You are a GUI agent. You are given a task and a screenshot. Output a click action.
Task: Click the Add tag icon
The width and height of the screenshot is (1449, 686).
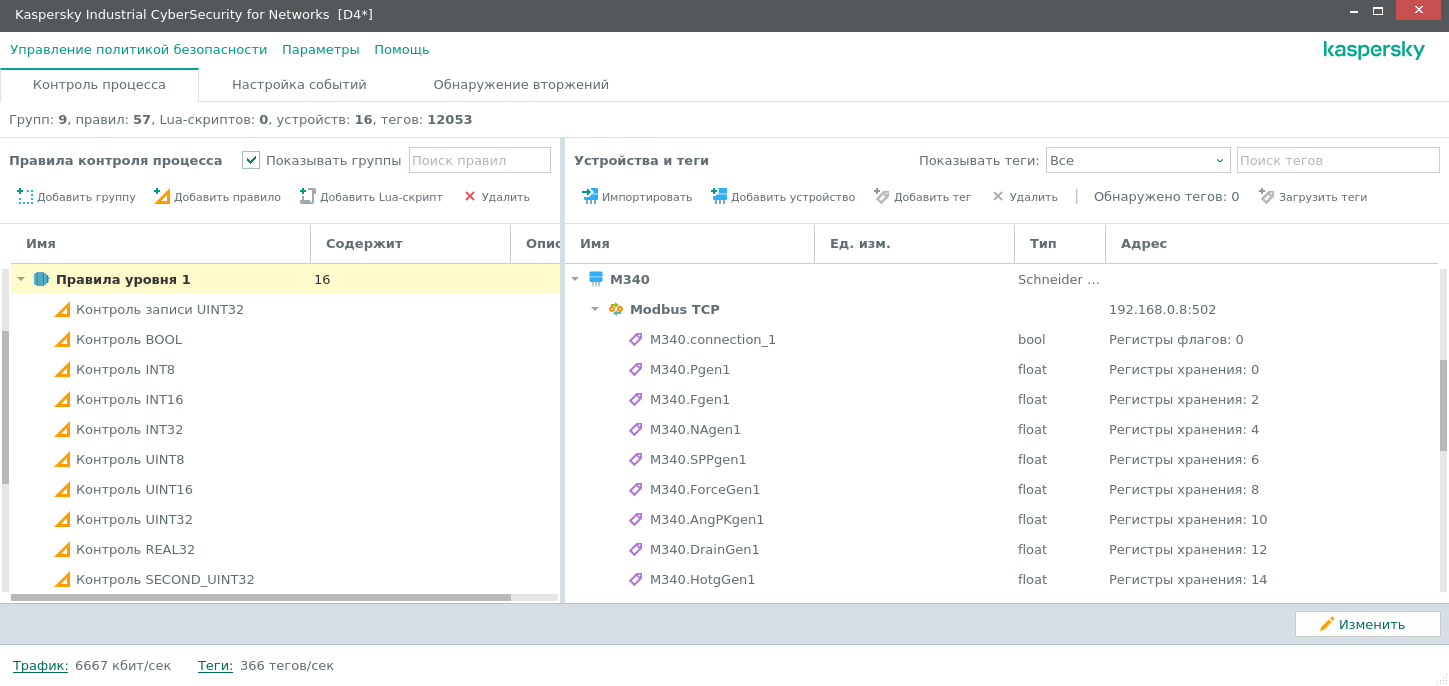(882, 197)
